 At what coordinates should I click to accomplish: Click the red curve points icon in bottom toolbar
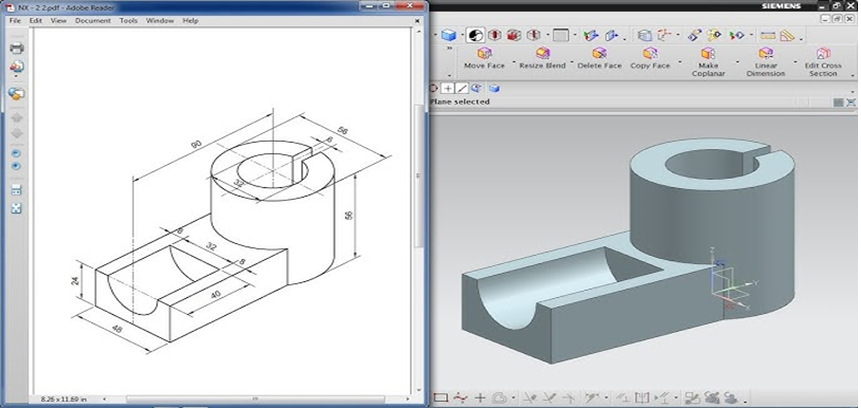462,398
